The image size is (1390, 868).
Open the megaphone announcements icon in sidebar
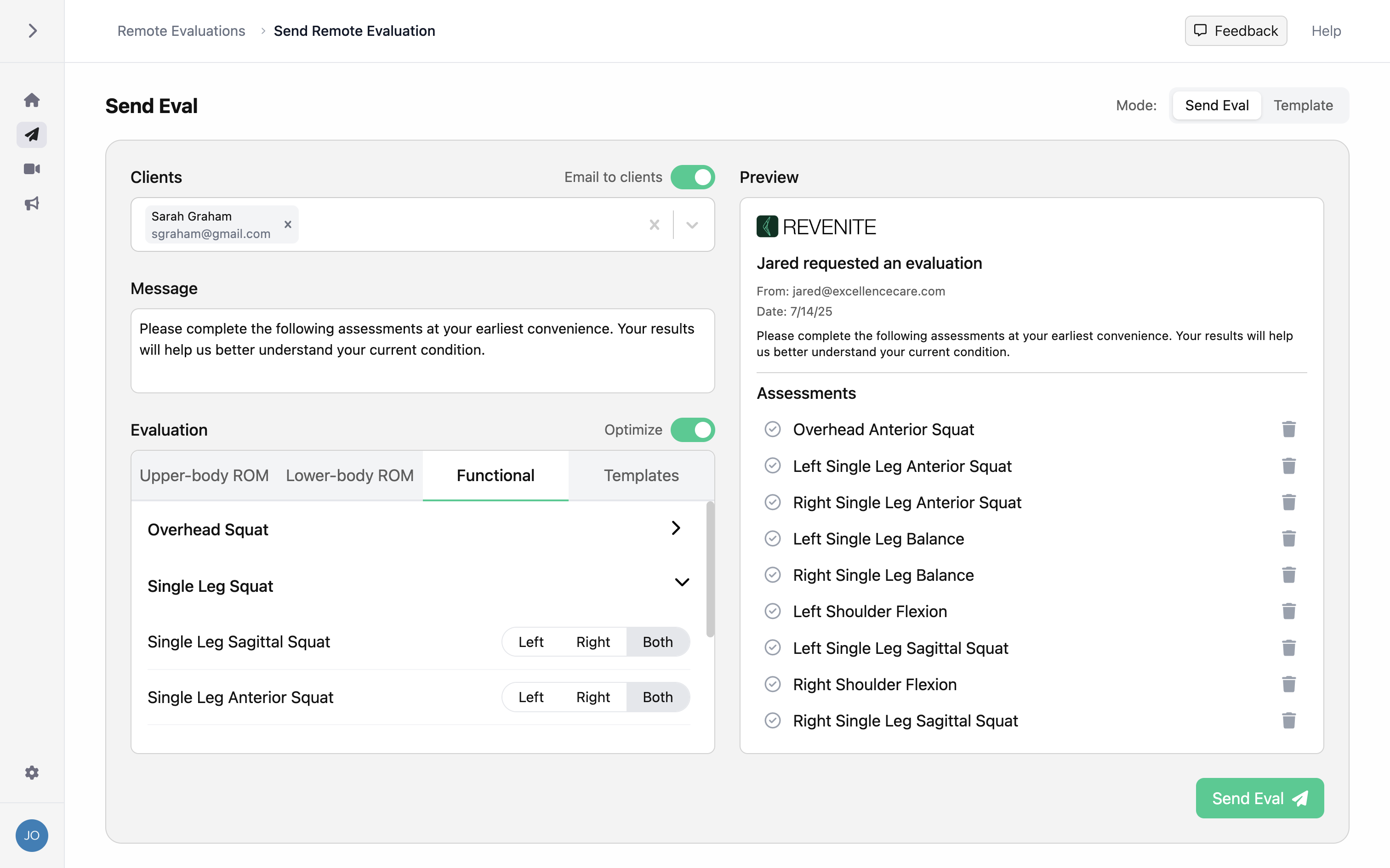coord(32,203)
